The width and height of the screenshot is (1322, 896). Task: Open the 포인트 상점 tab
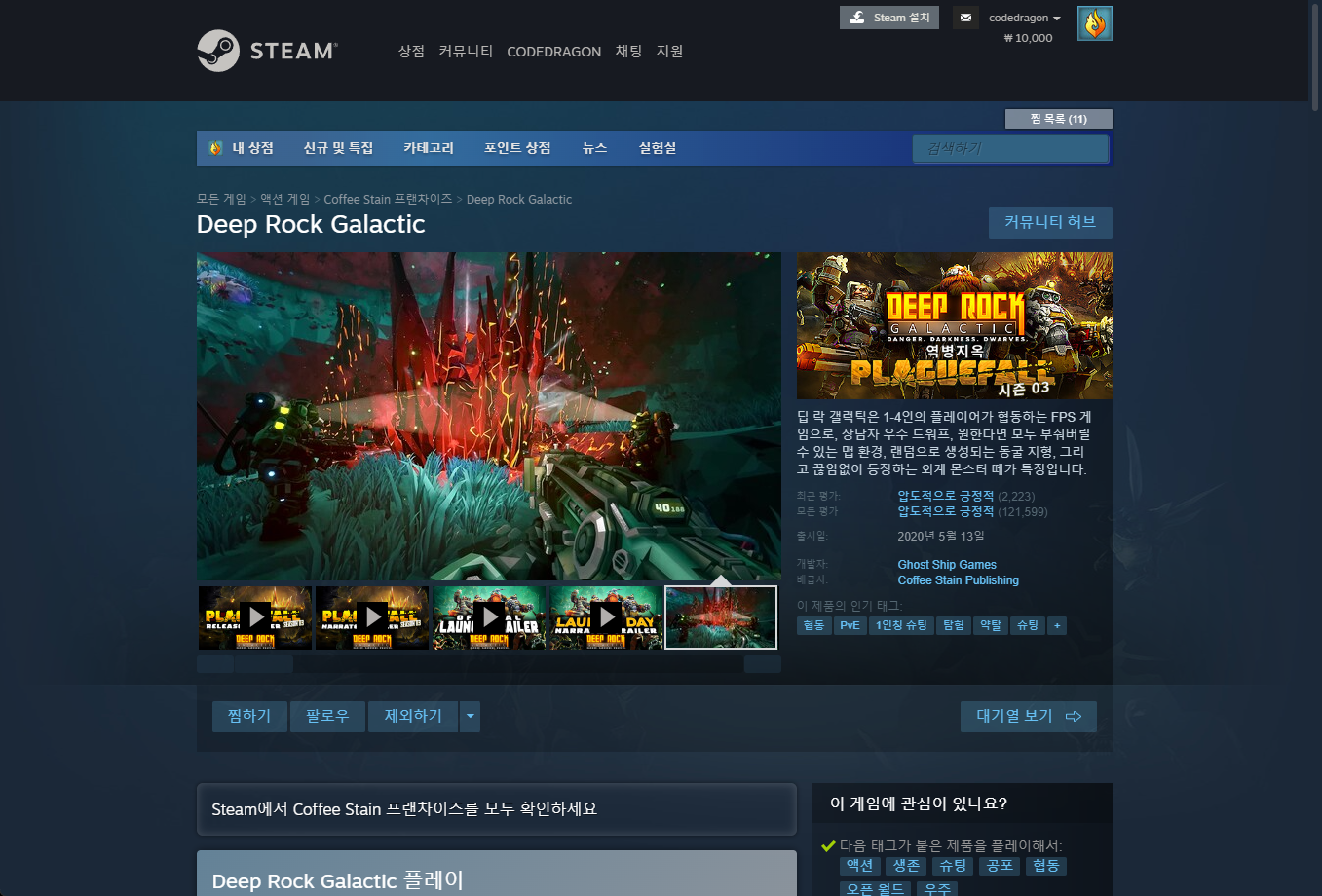[517, 148]
